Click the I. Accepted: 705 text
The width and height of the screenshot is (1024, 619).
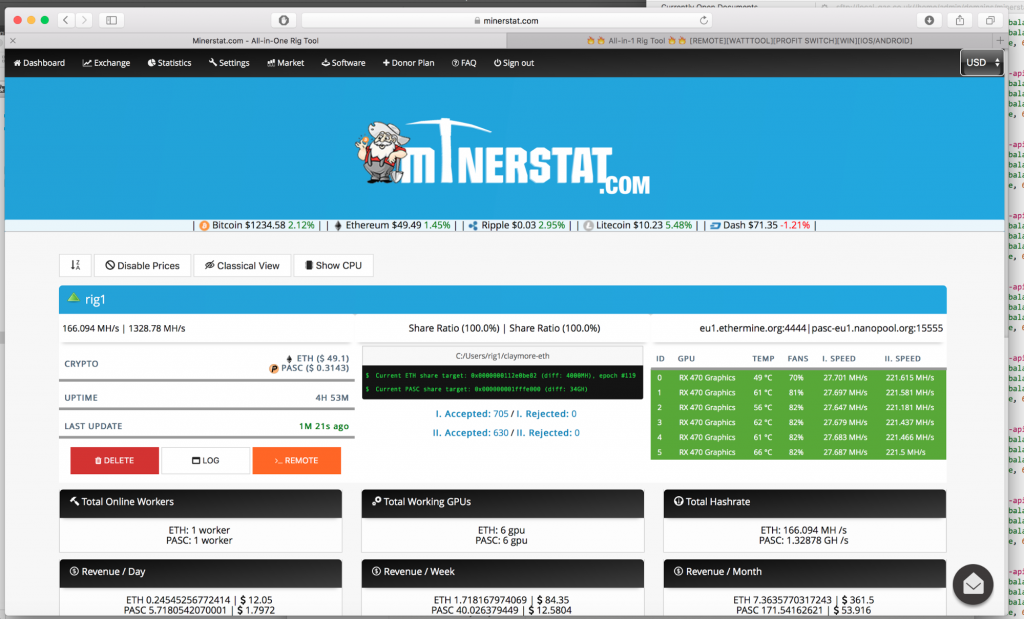[x=472, y=413]
